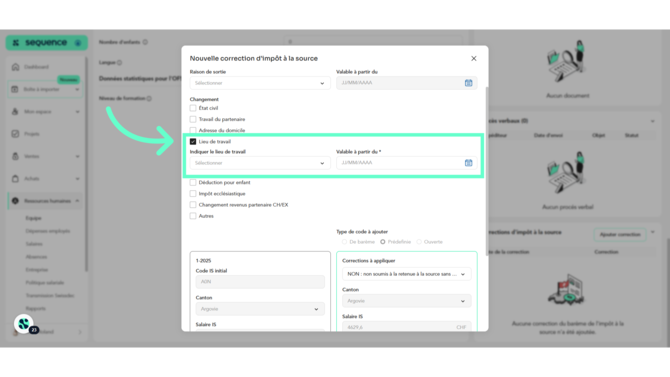This screenshot has height=377, width=670.
Task: Click the Salaire IS CHF amount field
Action: pyautogui.click(x=406, y=327)
